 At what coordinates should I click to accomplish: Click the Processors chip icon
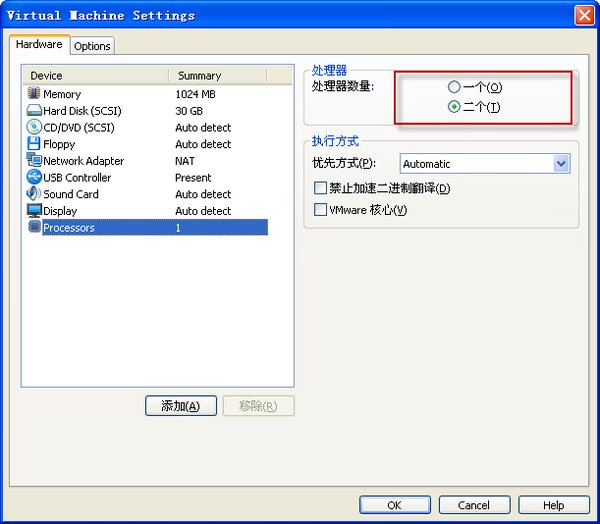34,227
